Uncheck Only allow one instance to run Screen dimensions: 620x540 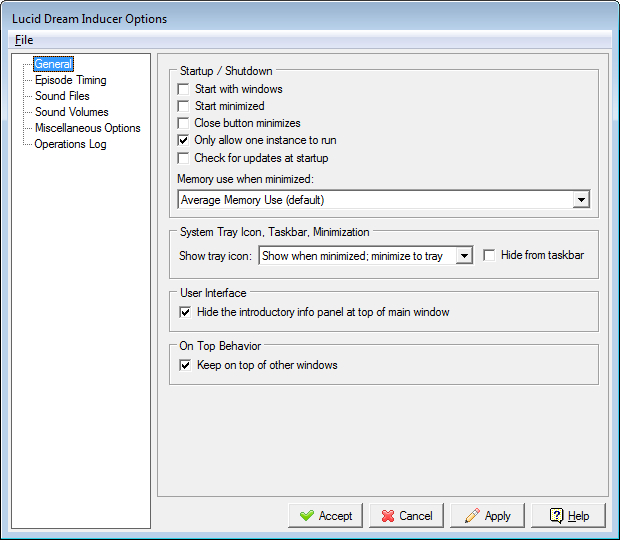click(x=184, y=141)
